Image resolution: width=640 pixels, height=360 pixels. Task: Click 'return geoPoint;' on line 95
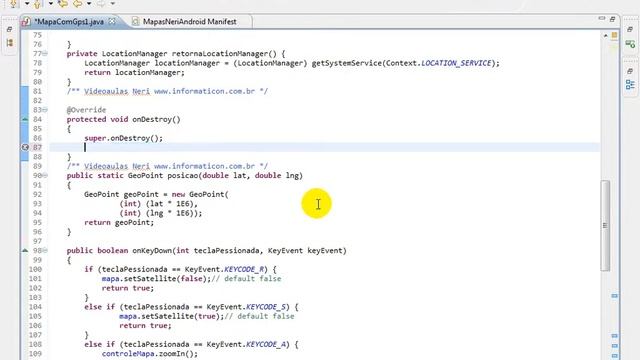tap(119, 222)
